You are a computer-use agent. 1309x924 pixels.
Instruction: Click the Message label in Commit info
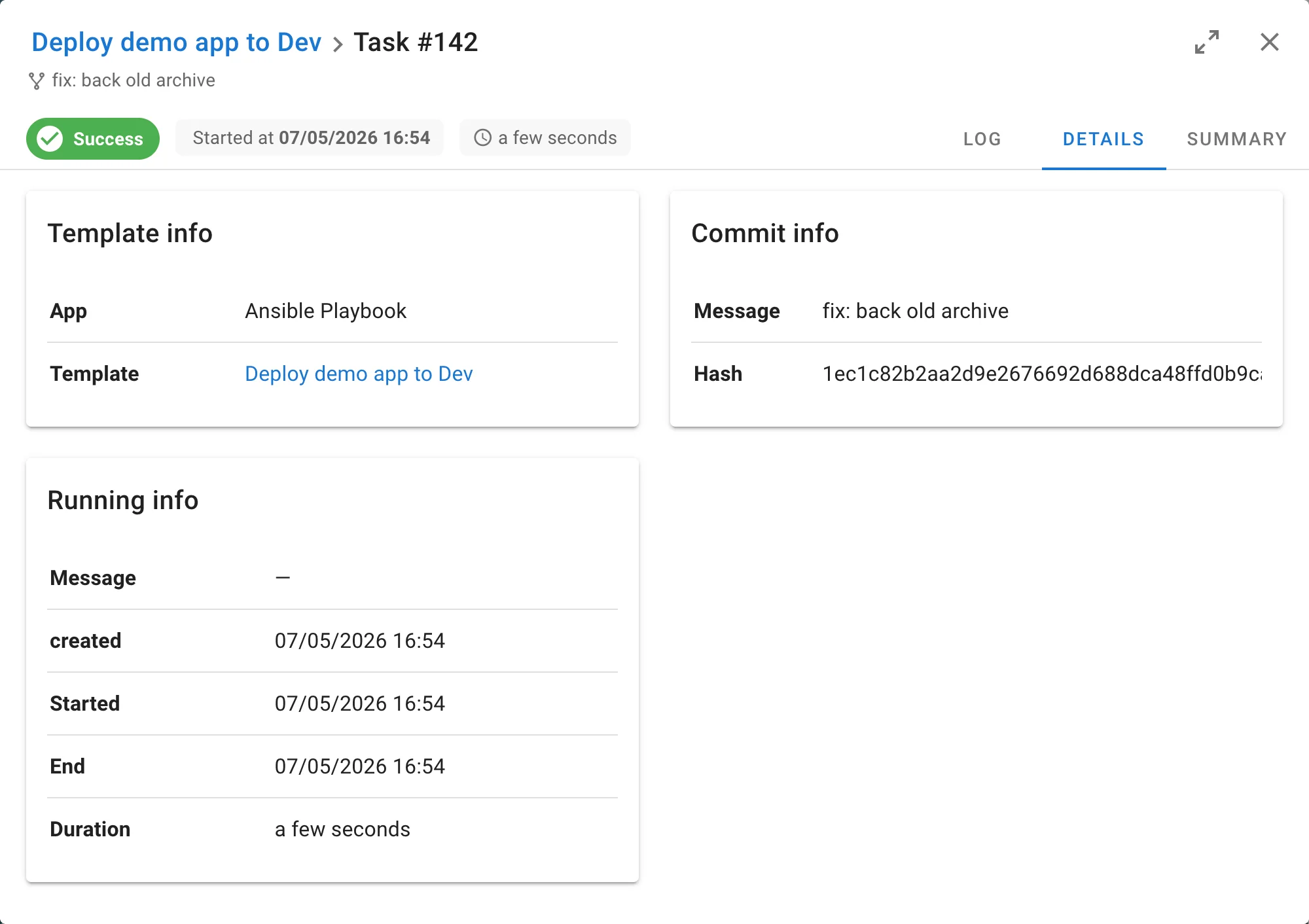(x=737, y=311)
